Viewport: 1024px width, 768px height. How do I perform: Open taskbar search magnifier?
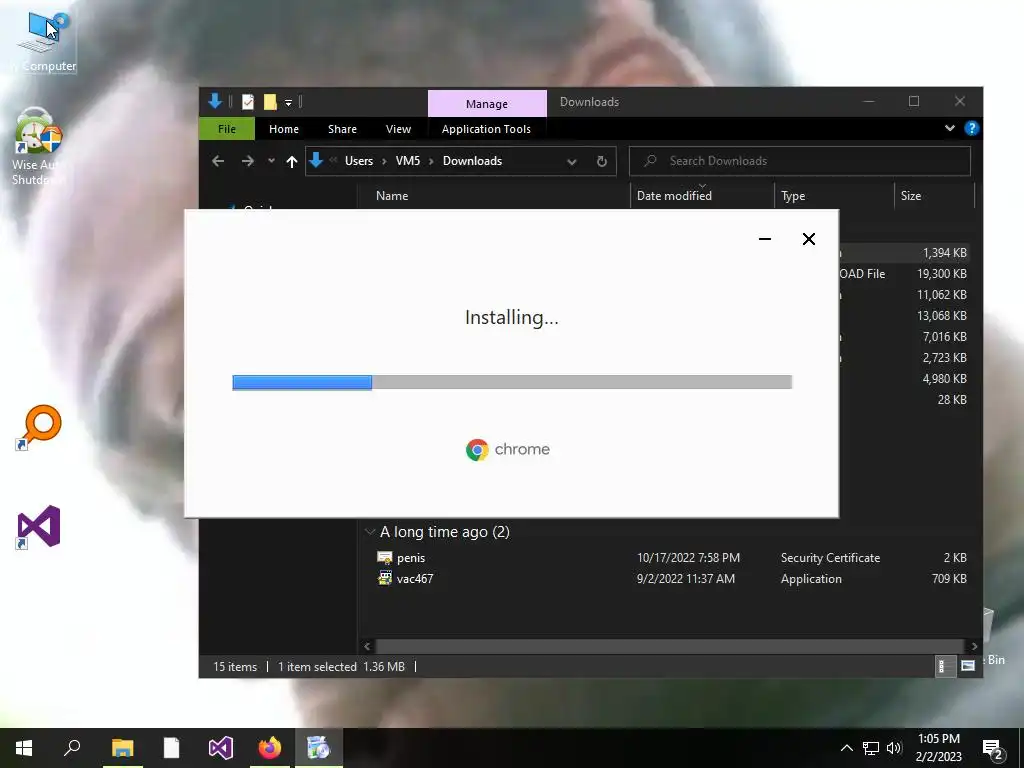72,748
